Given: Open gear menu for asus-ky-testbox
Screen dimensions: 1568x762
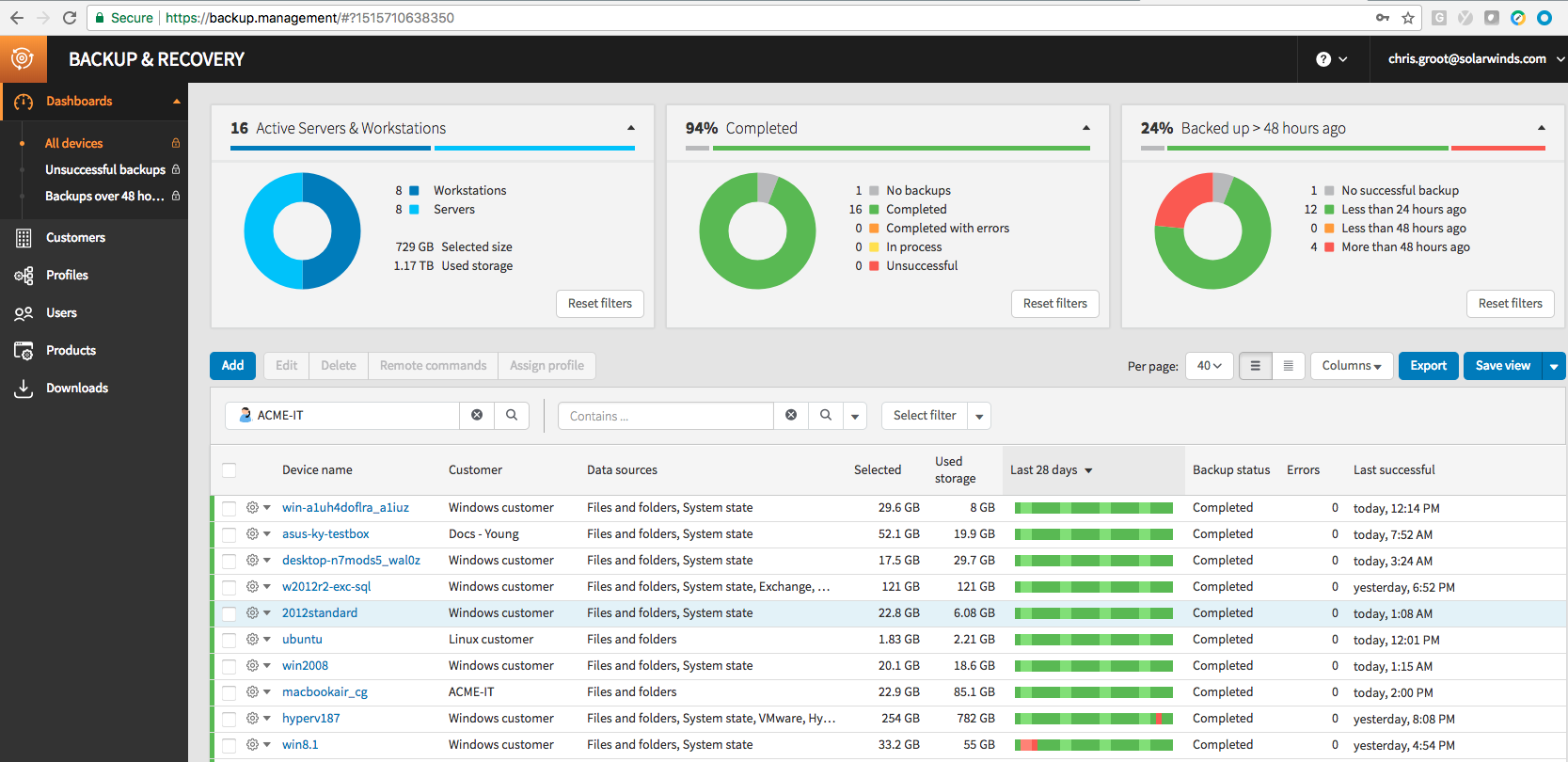Looking at the screenshot, I should pos(258,533).
